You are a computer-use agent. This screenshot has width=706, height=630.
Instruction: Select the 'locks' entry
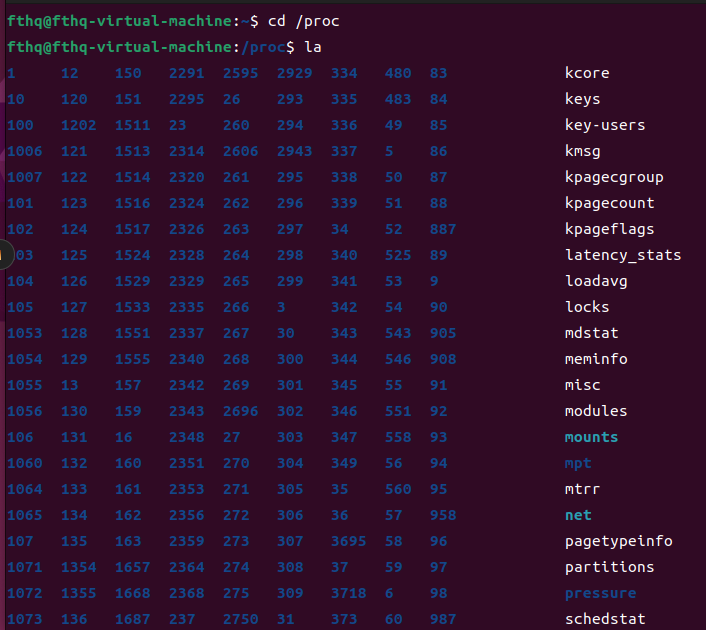click(587, 307)
